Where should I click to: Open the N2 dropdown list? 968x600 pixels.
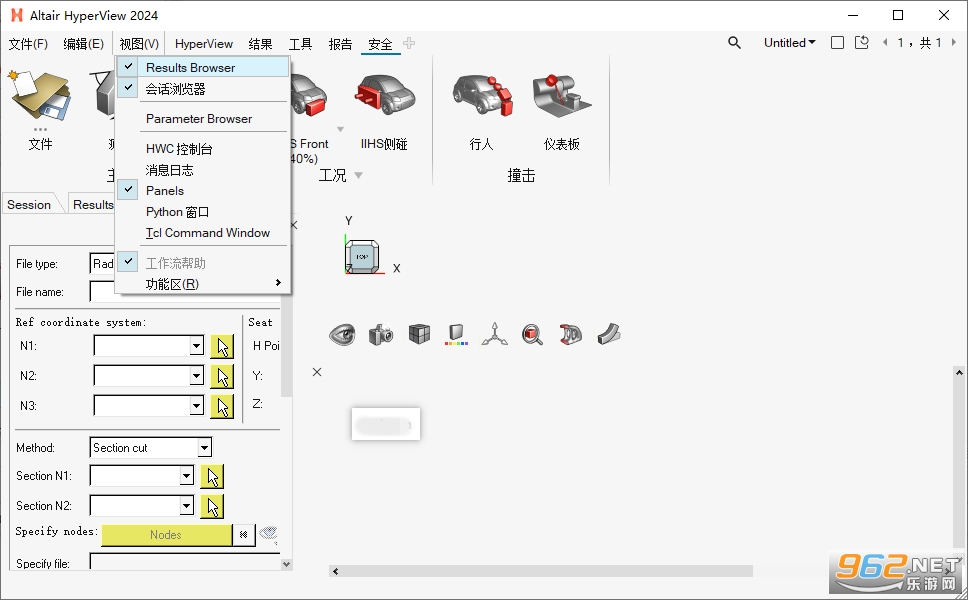pos(196,375)
